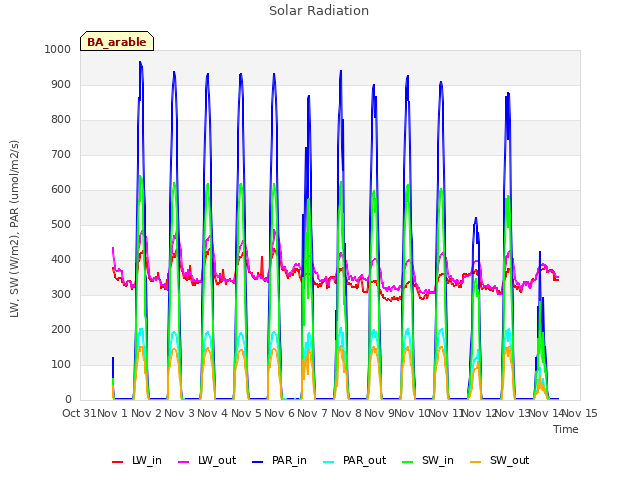Click the y-axis label LW, SW, PAR

click(x=14, y=229)
